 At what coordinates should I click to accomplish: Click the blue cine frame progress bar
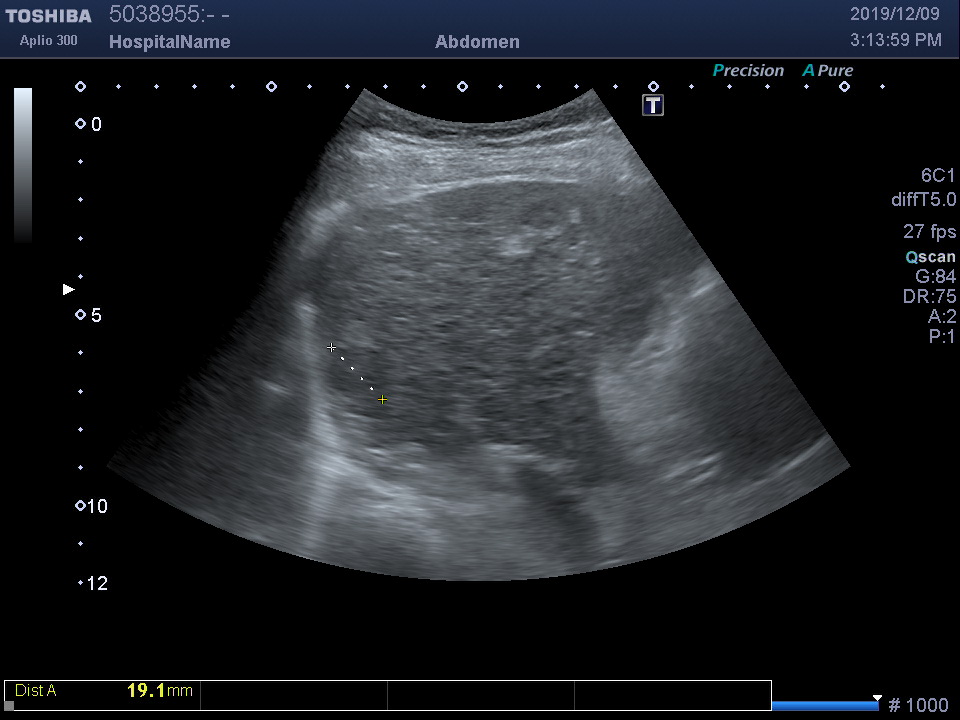[x=825, y=705]
